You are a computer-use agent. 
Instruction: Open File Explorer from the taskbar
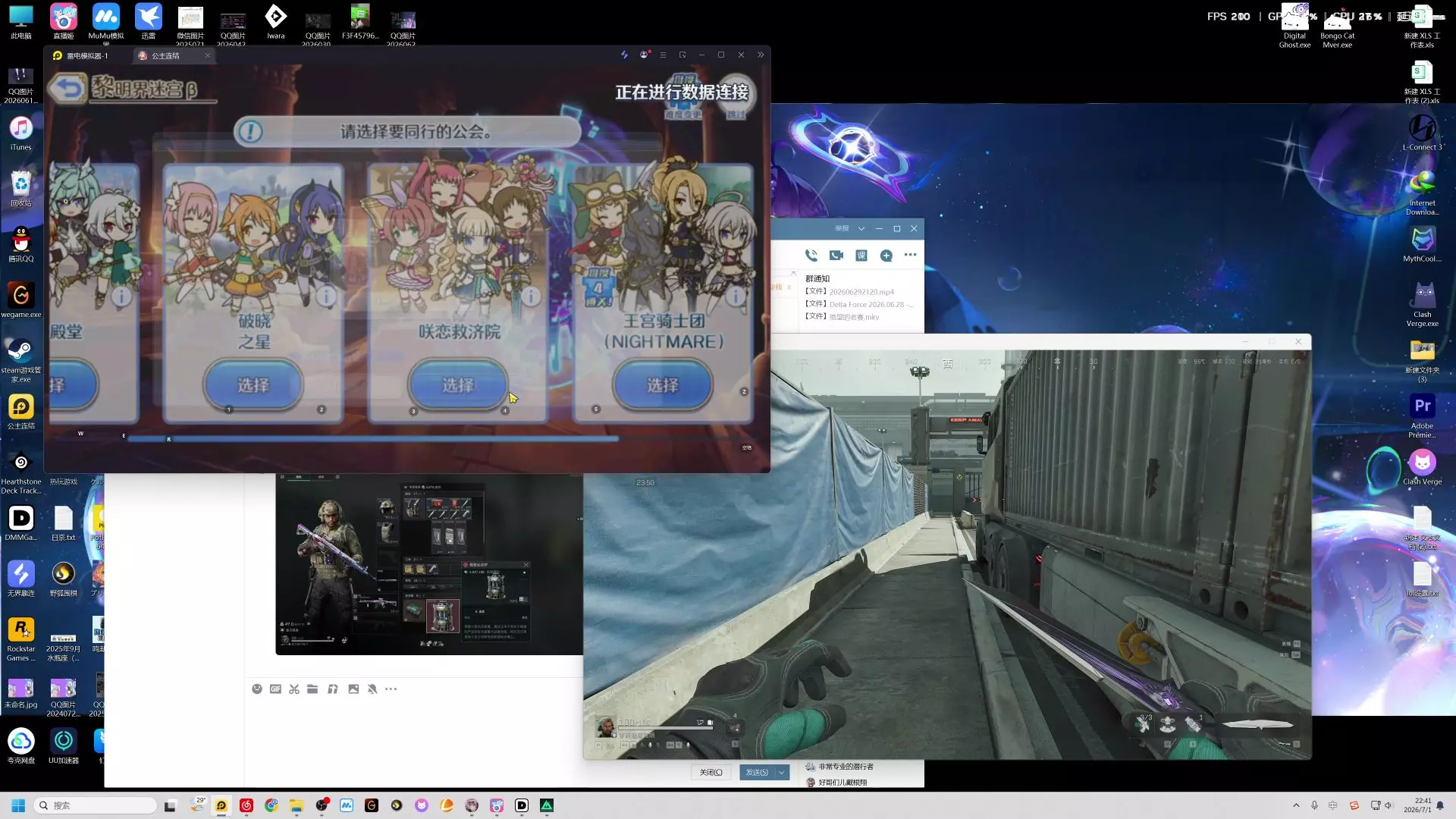[296, 805]
